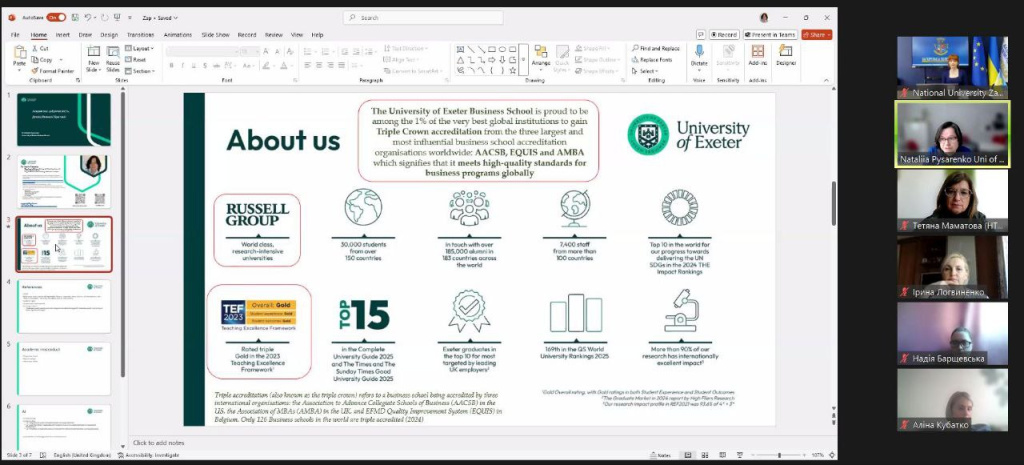1024x465 pixels.
Task: Click the Paste clipboard icon
Action: [20, 52]
